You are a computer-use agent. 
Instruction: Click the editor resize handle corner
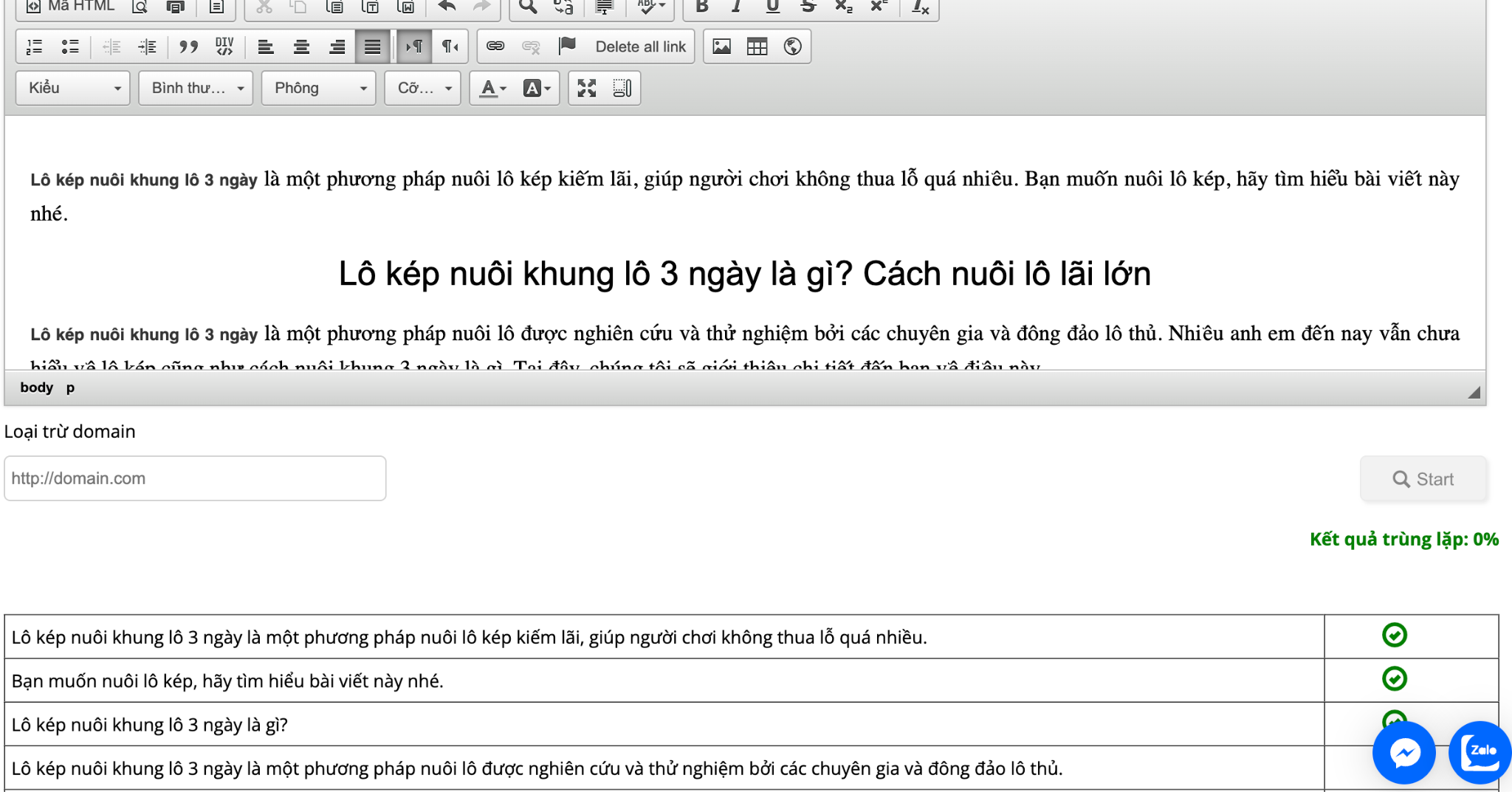coord(1474,392)
